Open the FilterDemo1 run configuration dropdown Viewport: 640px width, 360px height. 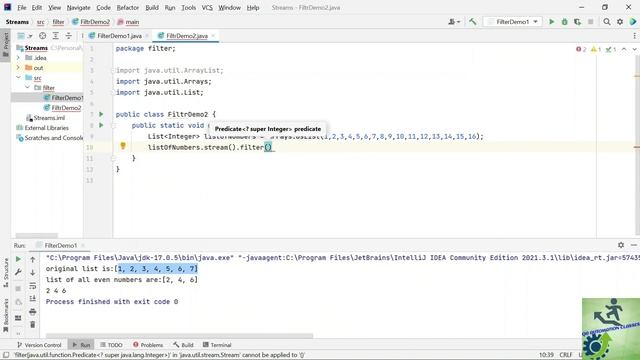[x=513, y=22]
